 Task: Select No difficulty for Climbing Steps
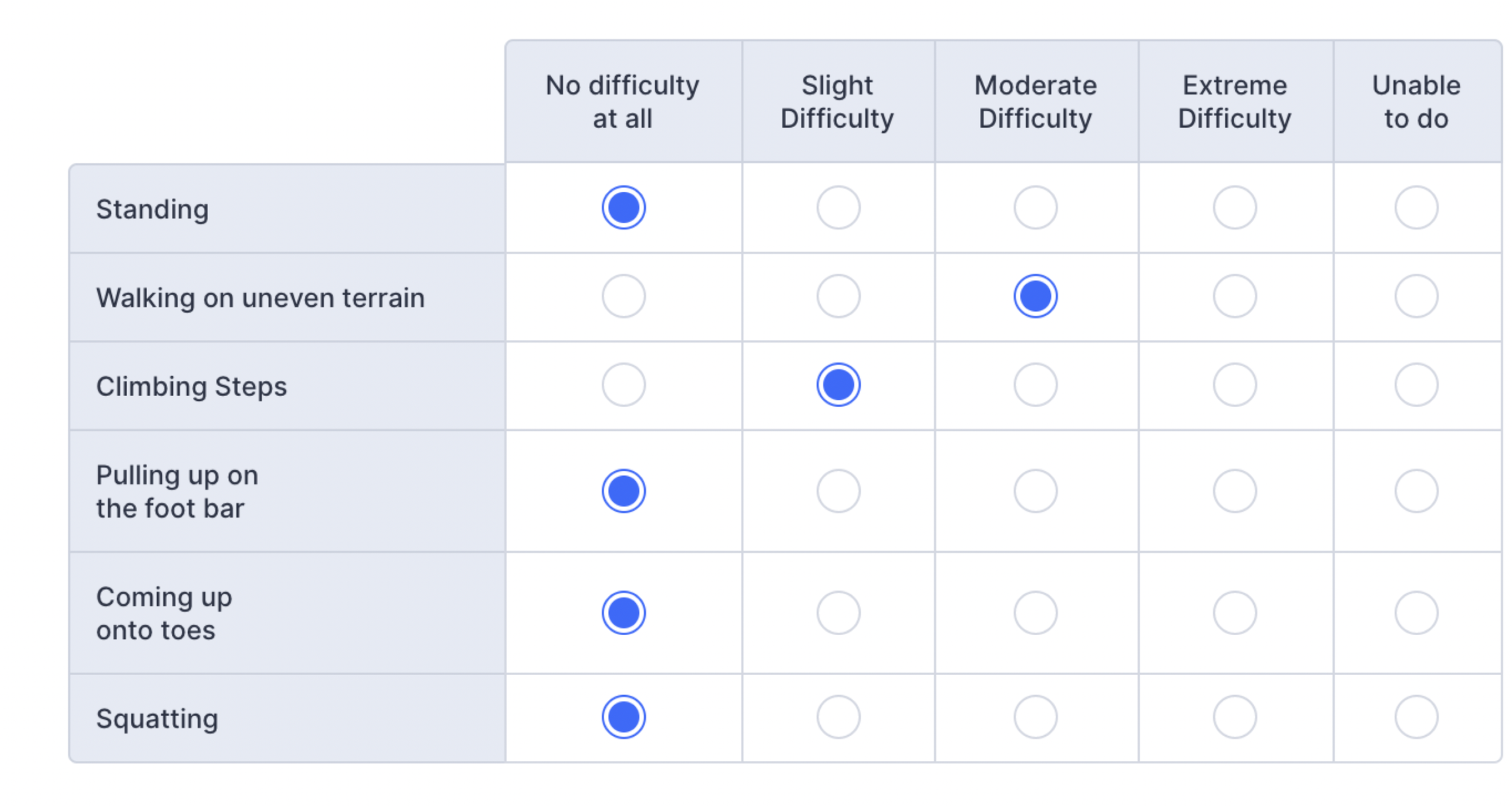point(624,385)
